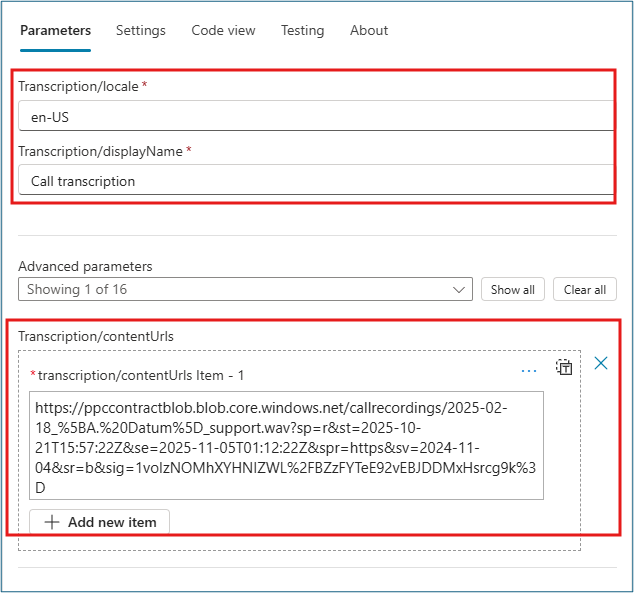The image size is (634, 593).
Task: Click the Transcription/displayName label
Action: [x=100, y=151]
